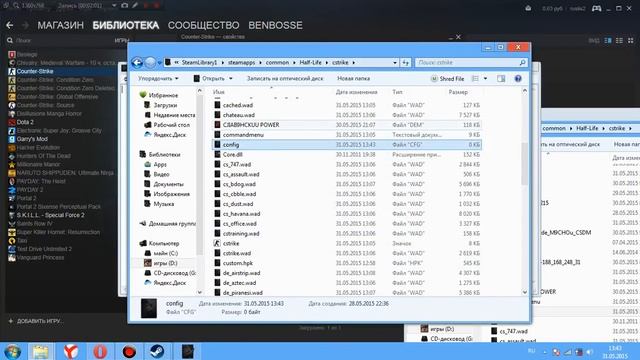Expand the arrow next to Открыть
The image size is (640, 360).
click(231, 78)
